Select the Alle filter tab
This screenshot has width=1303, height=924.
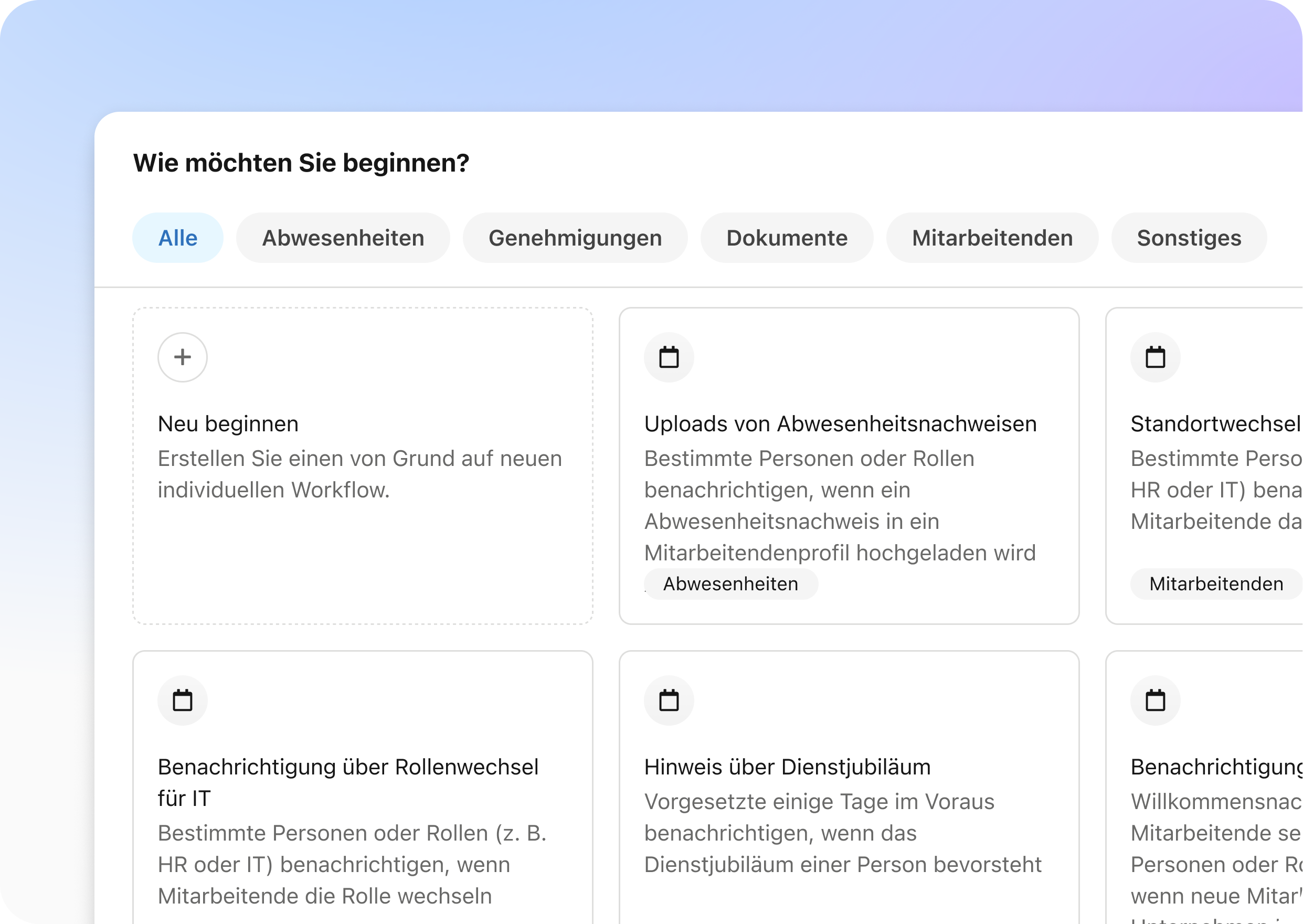pyautogui.click(x=177, y=238)
